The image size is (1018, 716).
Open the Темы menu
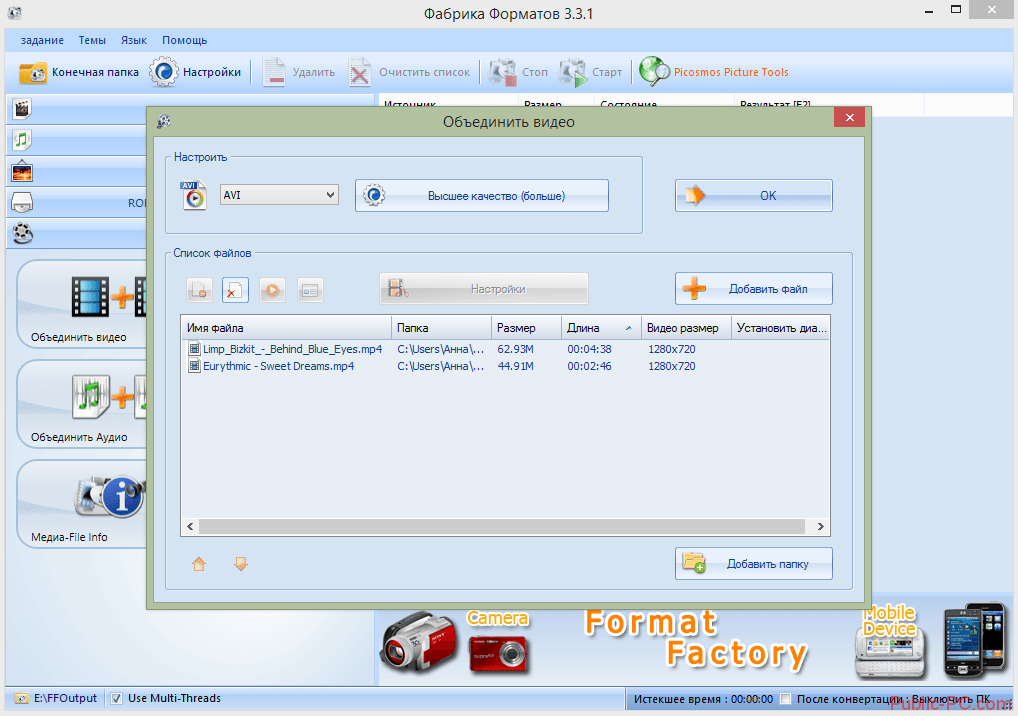point(92,40)
